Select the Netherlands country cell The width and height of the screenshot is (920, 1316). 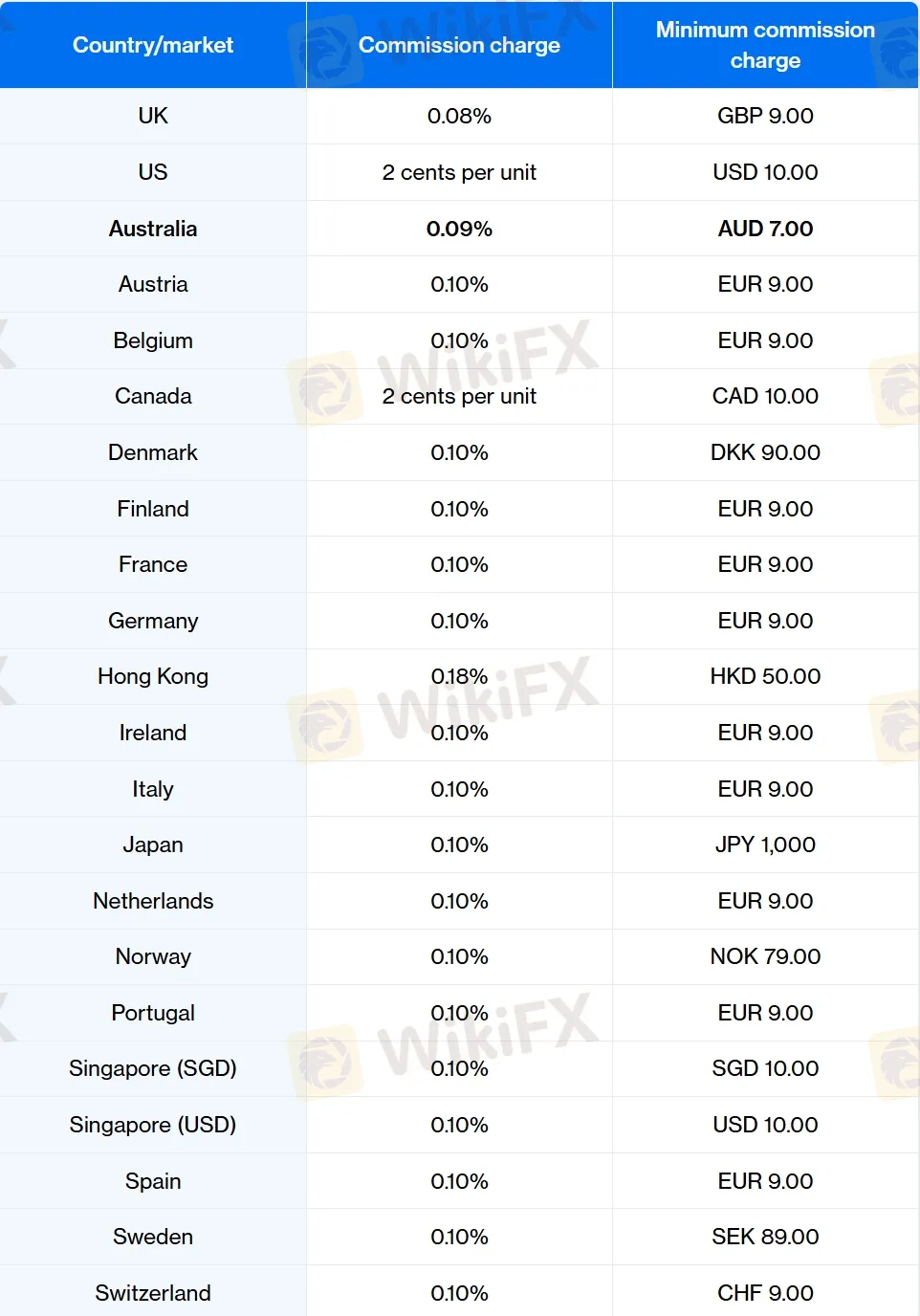coord(153,901)
